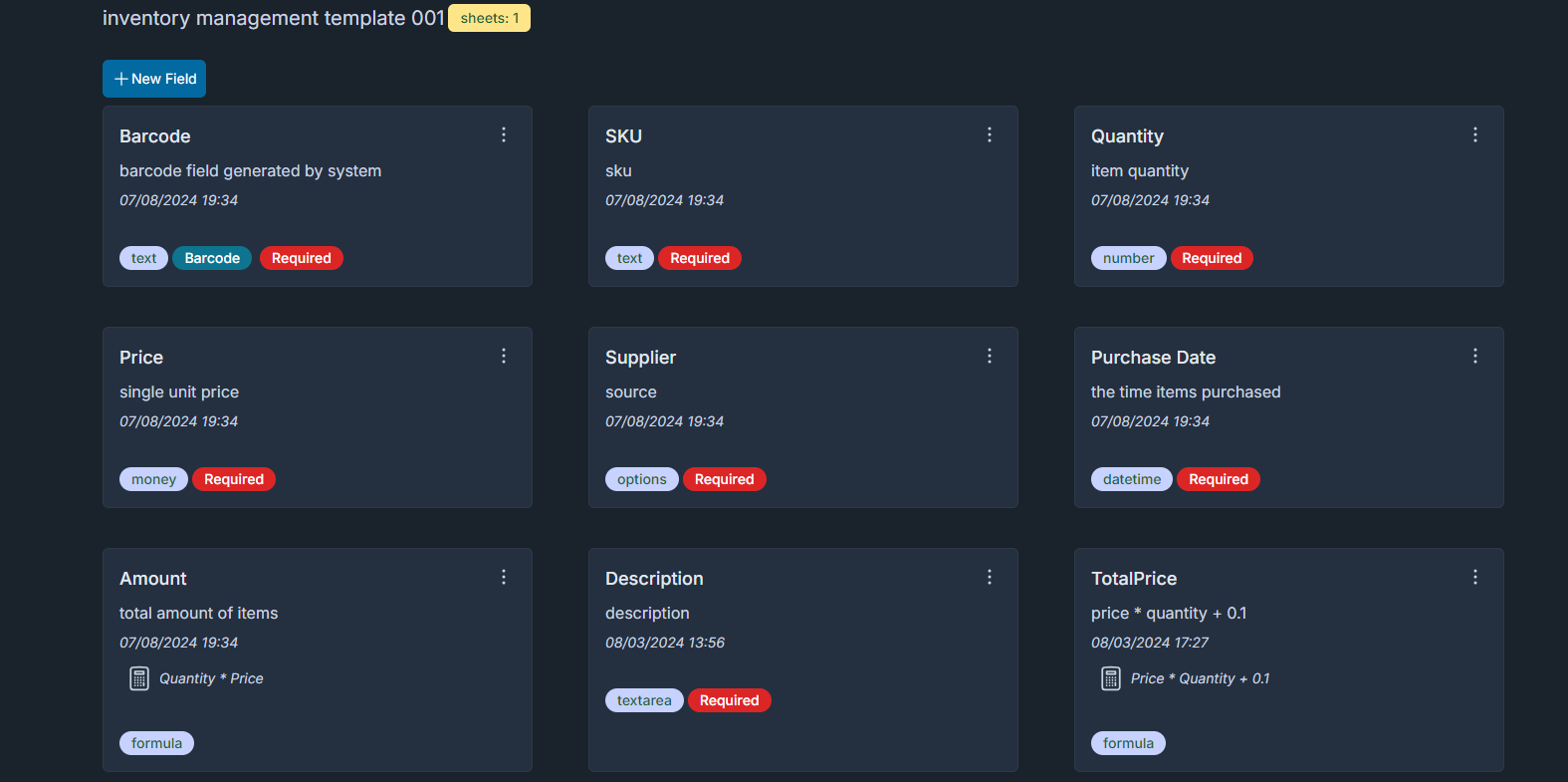Image resolution: width=1568 pixels, height=782 pixels.
Task: Click the Required tag on Quantity card
Action: click(x=1212, y=258)
